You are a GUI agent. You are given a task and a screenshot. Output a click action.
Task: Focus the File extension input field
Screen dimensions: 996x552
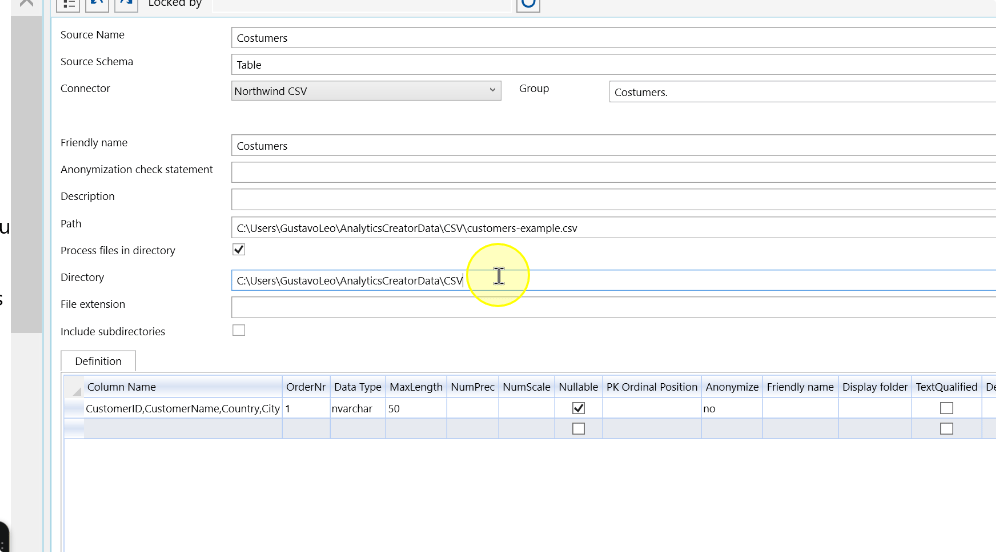point(614,307)
